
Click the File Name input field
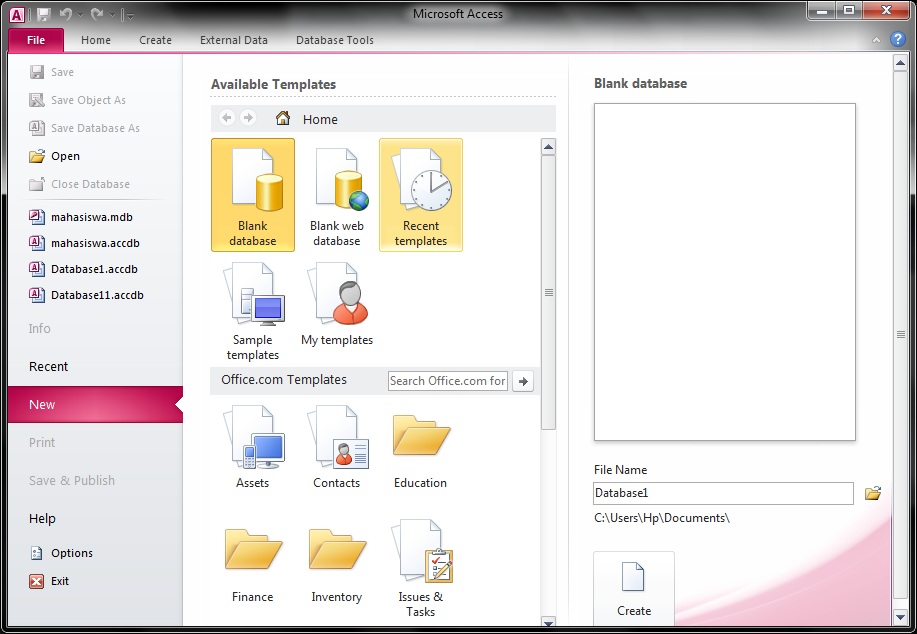click(723, 493)
